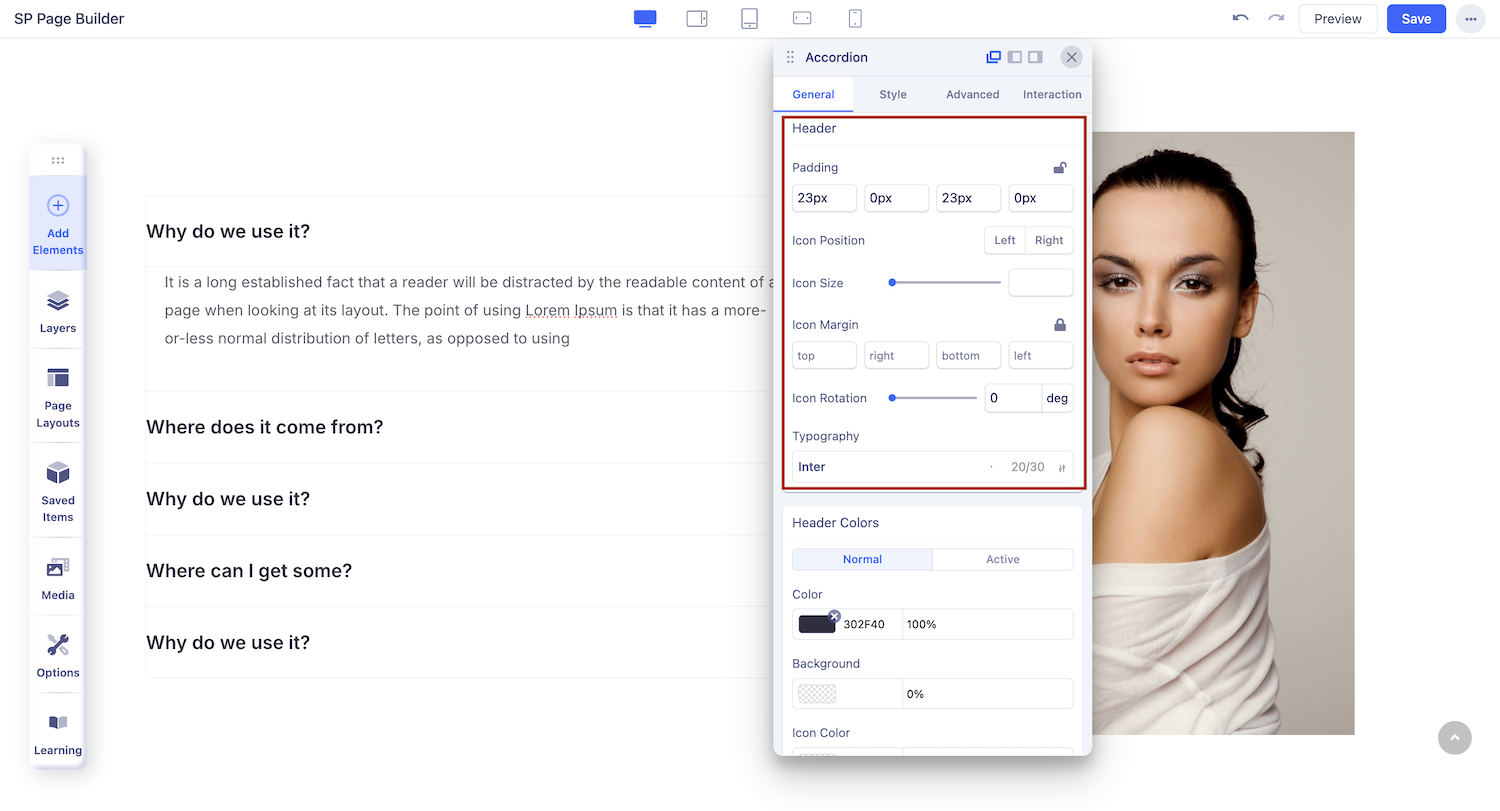Set Icon Position to Right
The image size is (1500, 811).
(x=1049, y=240)
